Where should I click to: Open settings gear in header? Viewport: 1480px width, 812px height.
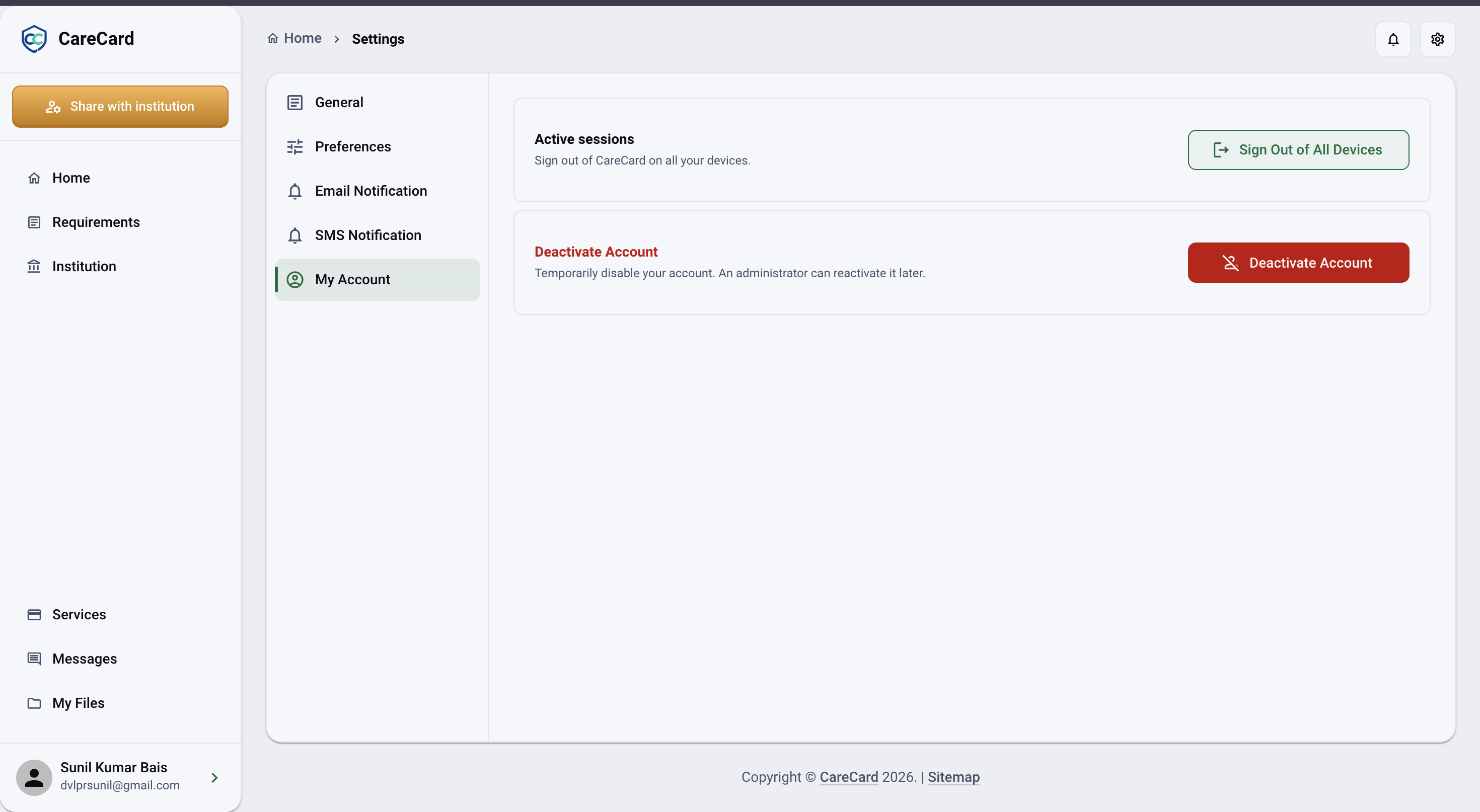coord(1437,39)
